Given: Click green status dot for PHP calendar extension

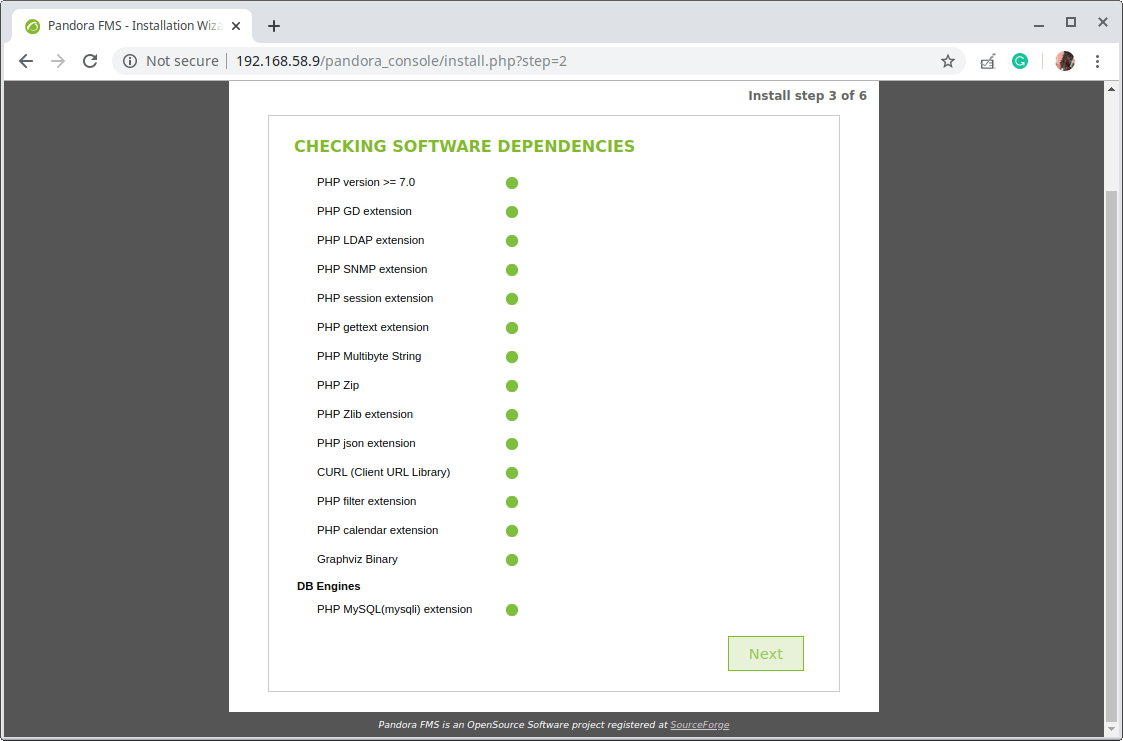Looking at the screenshot, I should [x=511, y=531].
